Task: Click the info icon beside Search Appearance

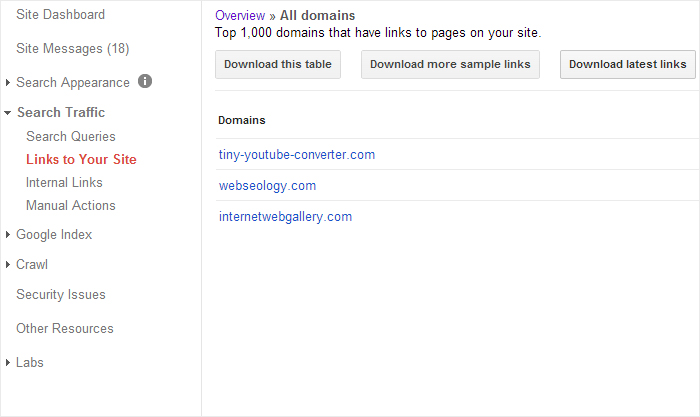Action: tap(145, 81)
